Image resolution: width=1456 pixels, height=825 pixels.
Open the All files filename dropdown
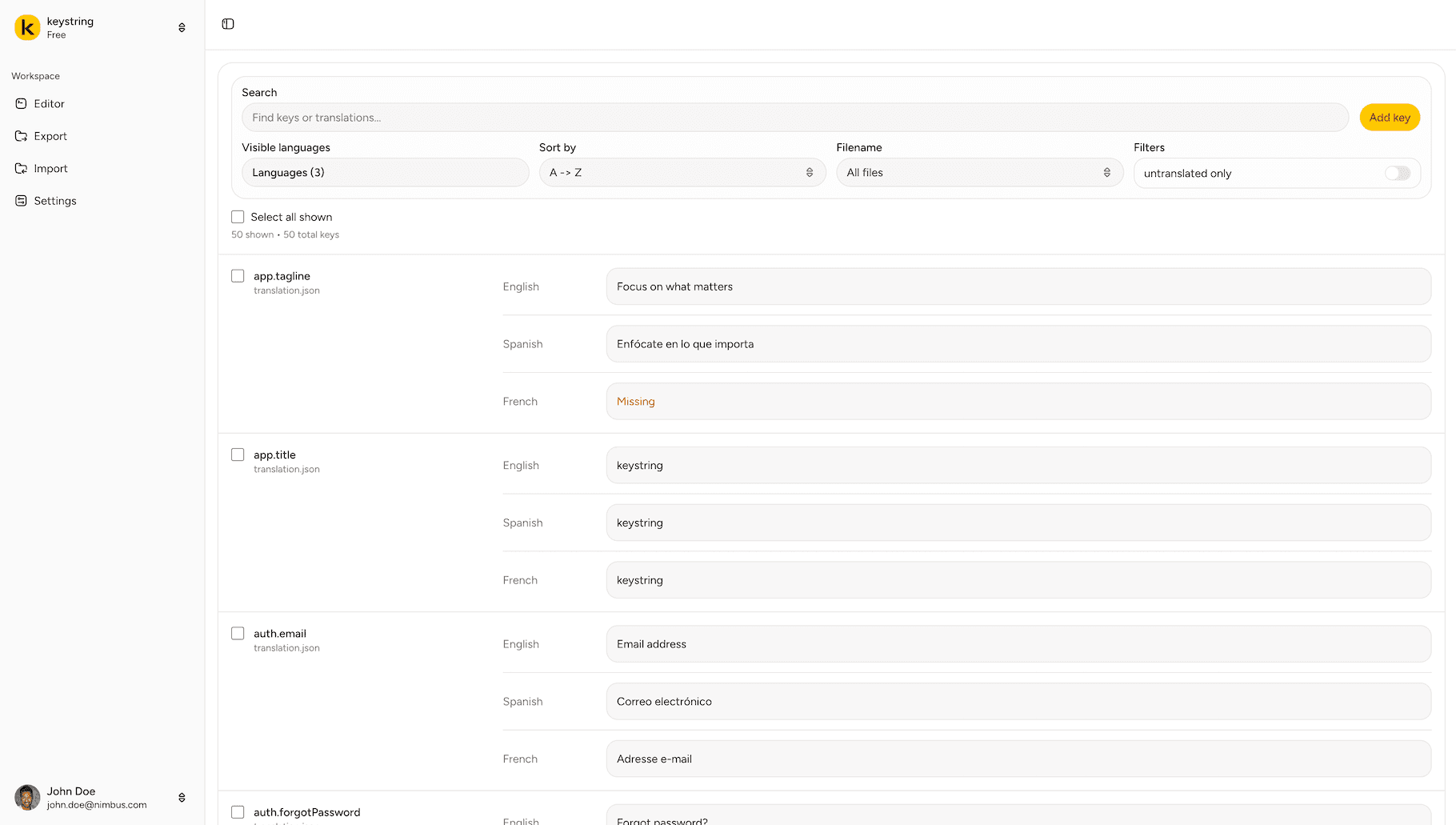[978, 172]
